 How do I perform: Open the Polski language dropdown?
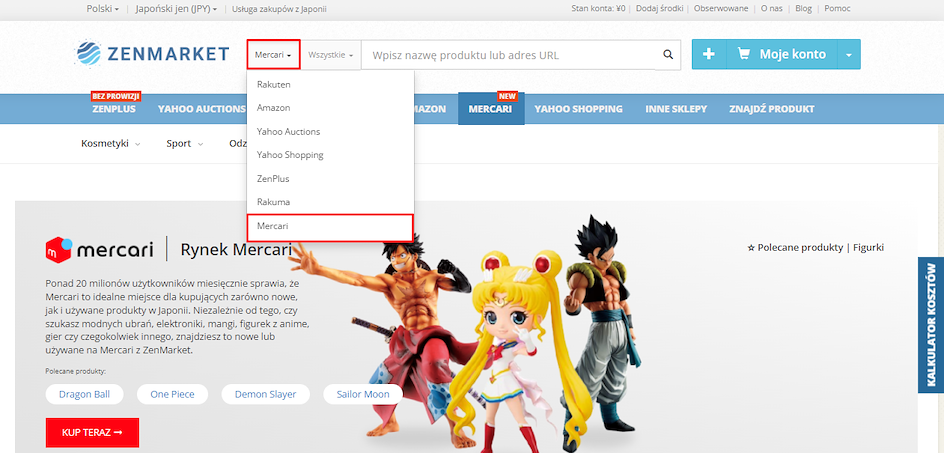102,9
